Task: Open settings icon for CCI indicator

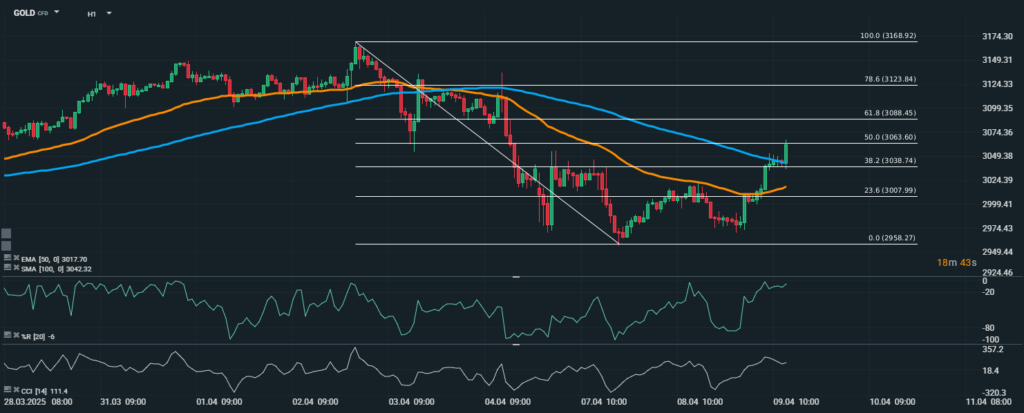Action: 8,389
